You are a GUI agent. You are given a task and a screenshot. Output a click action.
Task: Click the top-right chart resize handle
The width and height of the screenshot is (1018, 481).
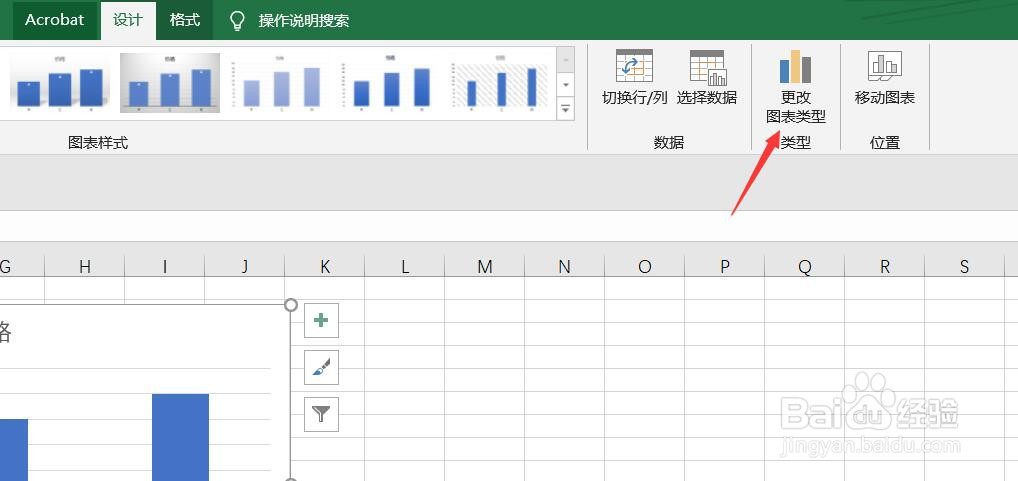(291, 304)
